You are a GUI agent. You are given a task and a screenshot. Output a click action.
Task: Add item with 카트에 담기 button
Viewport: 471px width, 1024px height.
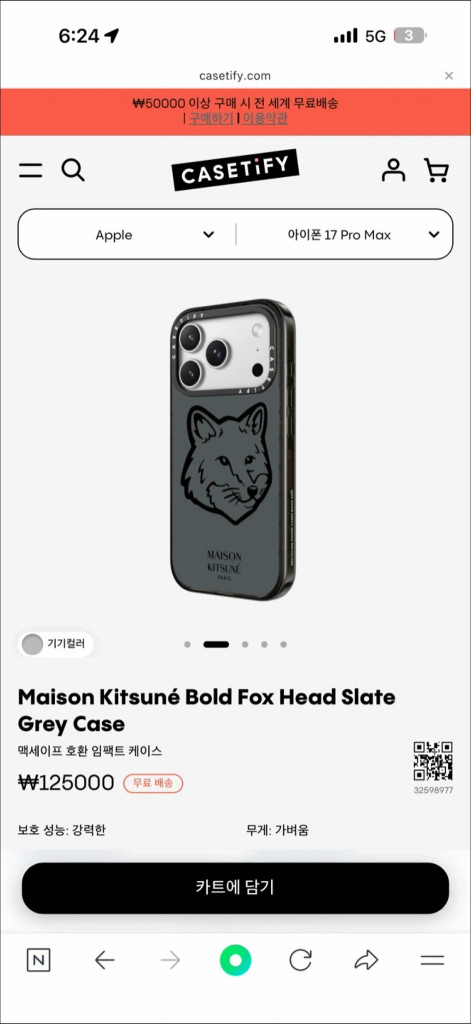[235, 888]
